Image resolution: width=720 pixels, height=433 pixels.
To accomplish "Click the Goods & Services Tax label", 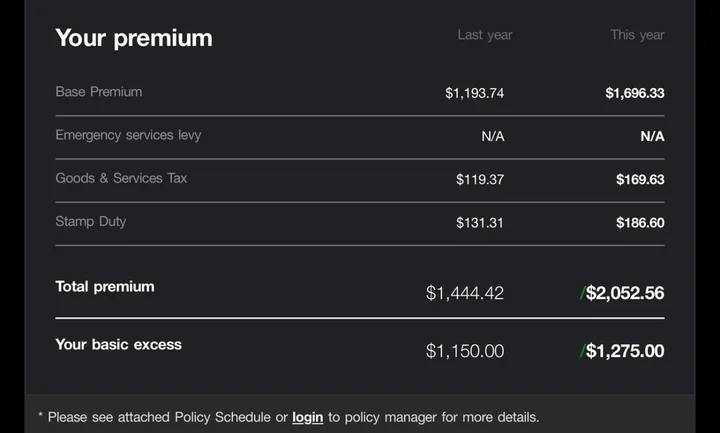I will click(121, 178).
